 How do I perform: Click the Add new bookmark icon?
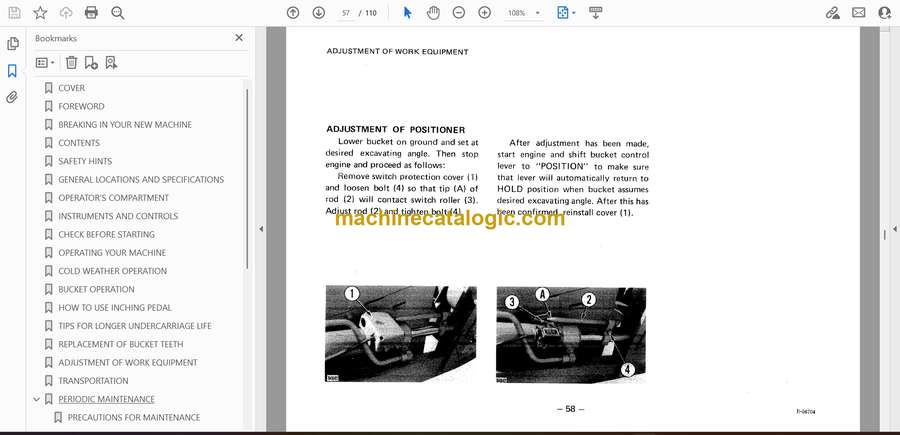pyautogui.click(x=91, y=63)
